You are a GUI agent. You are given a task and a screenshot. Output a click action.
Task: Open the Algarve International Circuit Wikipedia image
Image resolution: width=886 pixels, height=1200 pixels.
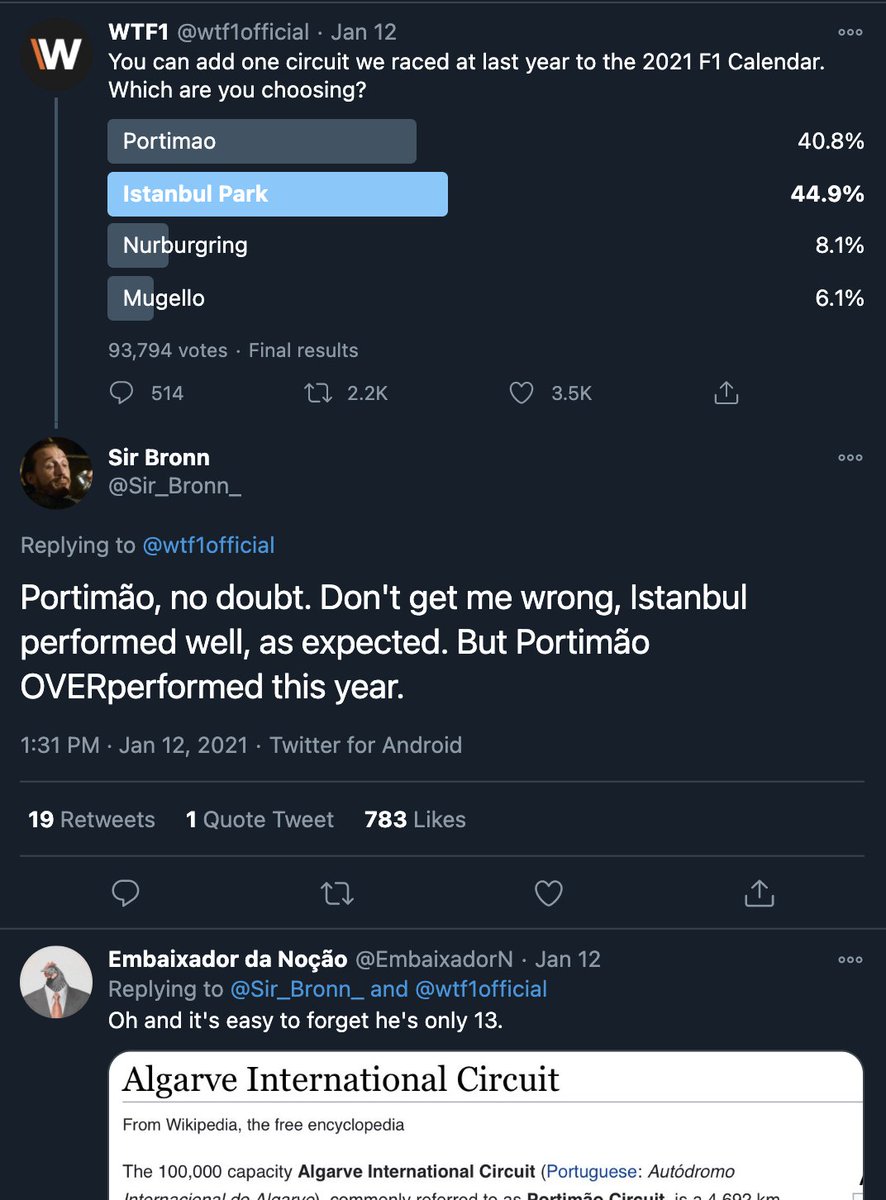point(485,1125)
